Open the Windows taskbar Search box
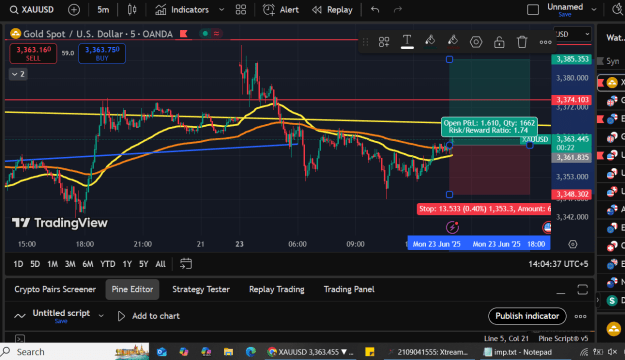This screenshot has width=625, height=360. (x=74, y=352)
